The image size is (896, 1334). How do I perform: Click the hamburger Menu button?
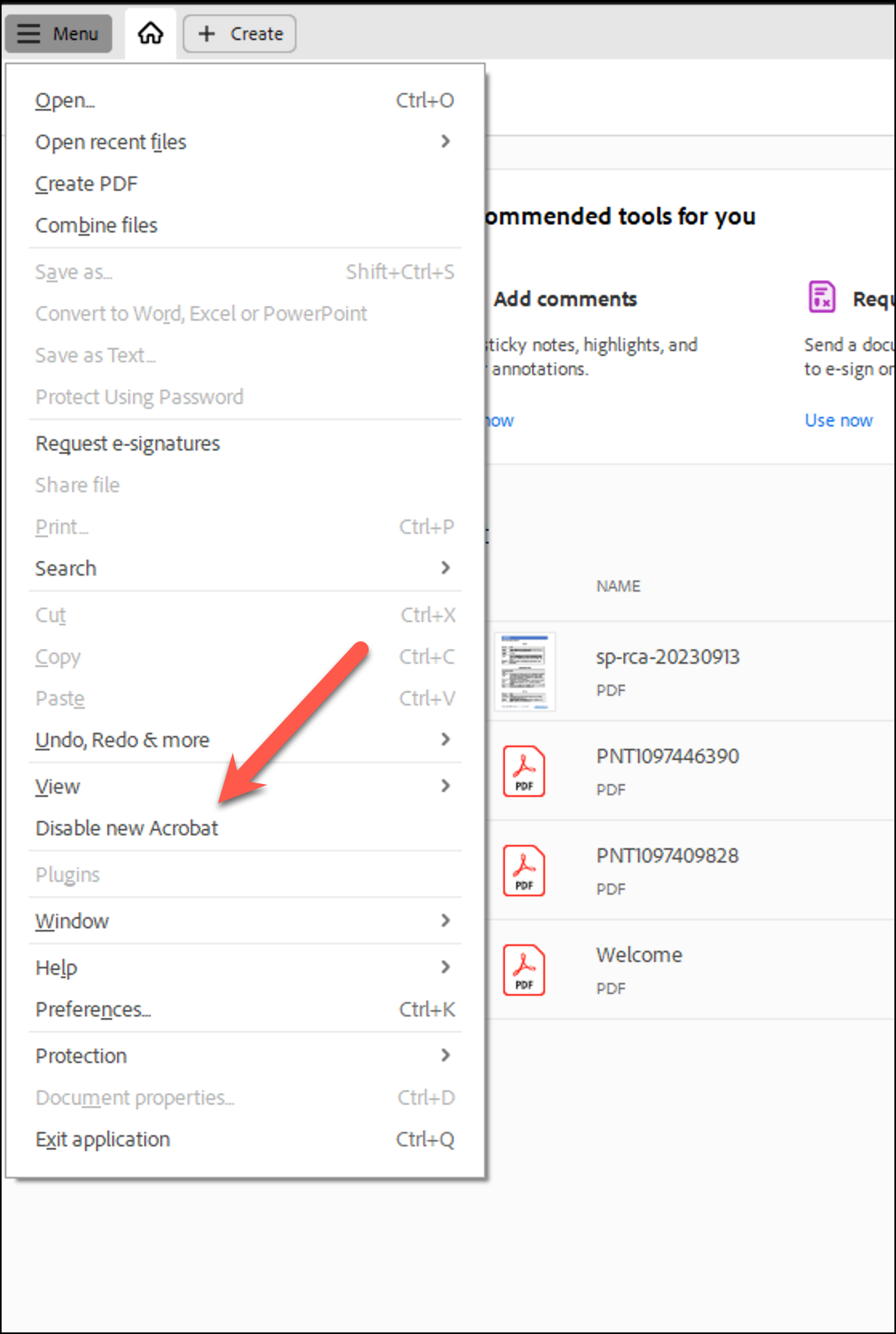click(59, 34)
